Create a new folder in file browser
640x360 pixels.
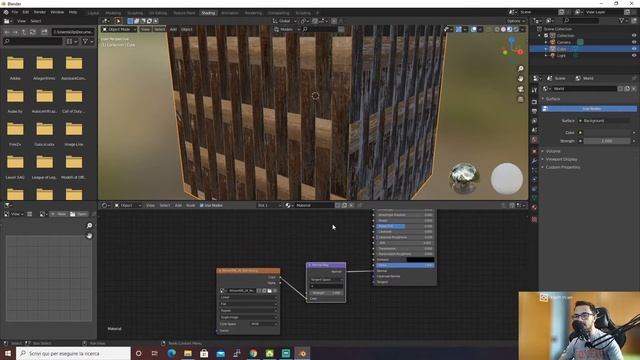pyautogui.click(x=44, y=32)
